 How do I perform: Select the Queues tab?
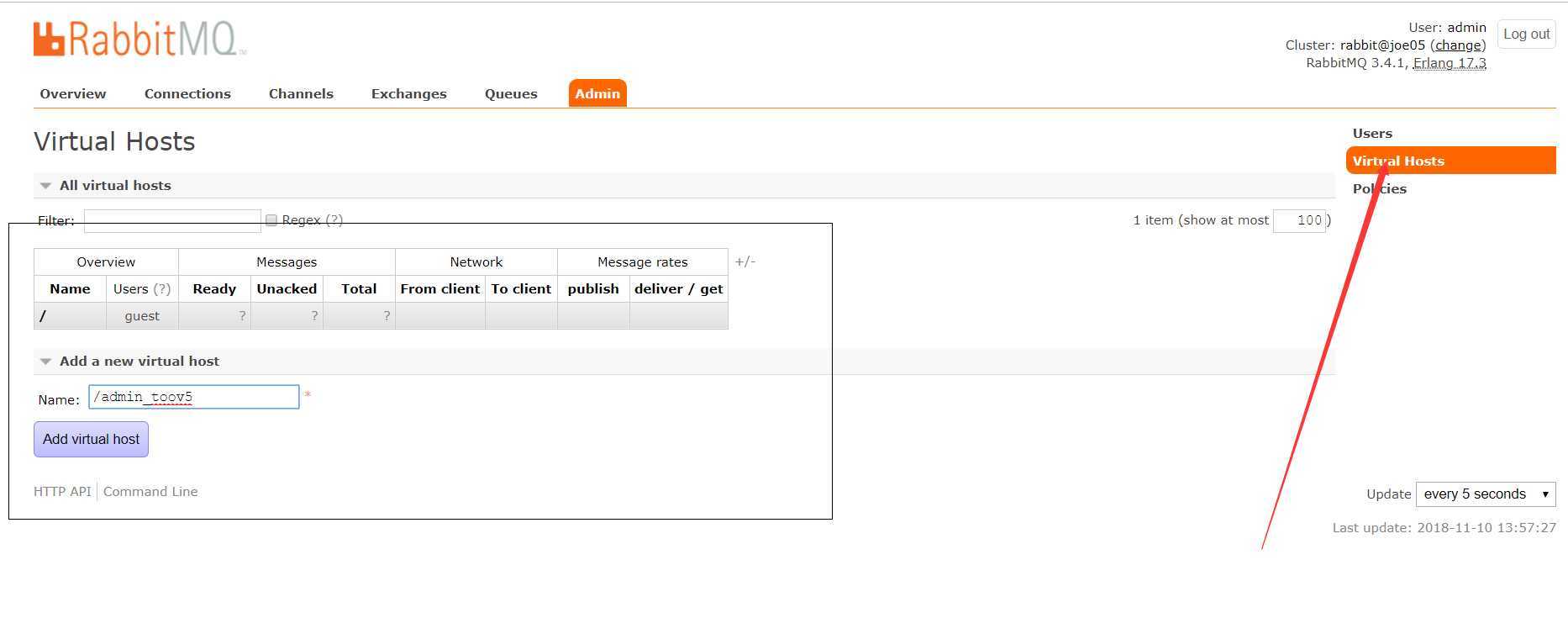(511, 93)
